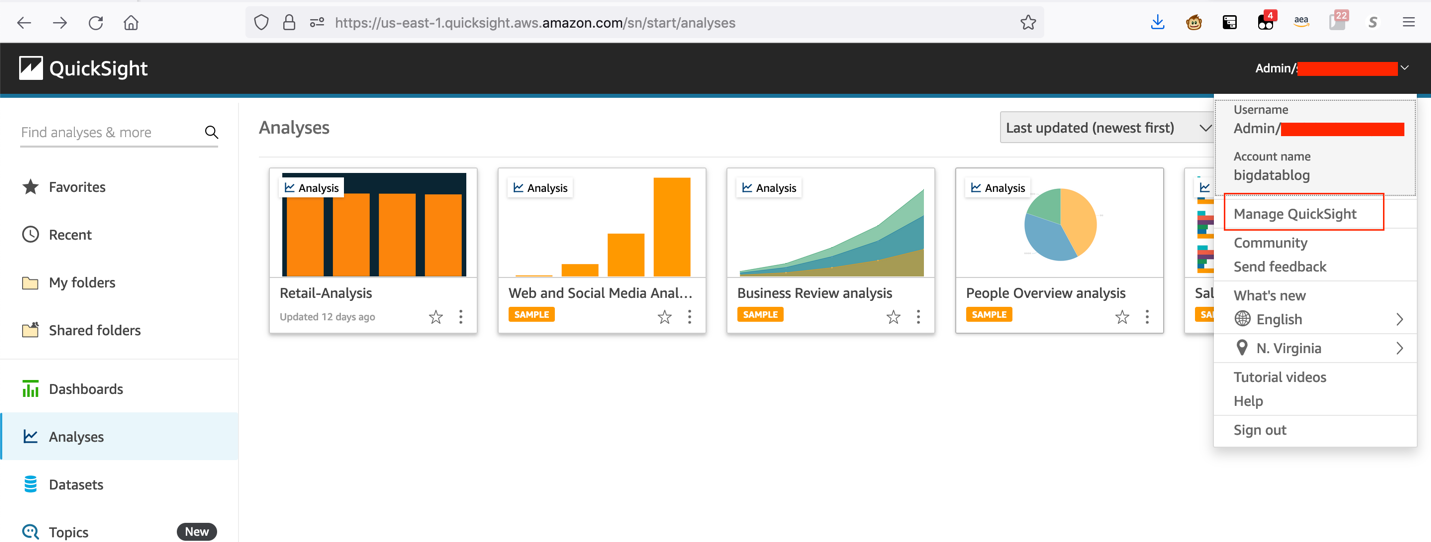Click the SAMPLE badge on People Overview card
Image resolution: width=1431 pixels, height=542 pixels.
click(x=989, y=314)
